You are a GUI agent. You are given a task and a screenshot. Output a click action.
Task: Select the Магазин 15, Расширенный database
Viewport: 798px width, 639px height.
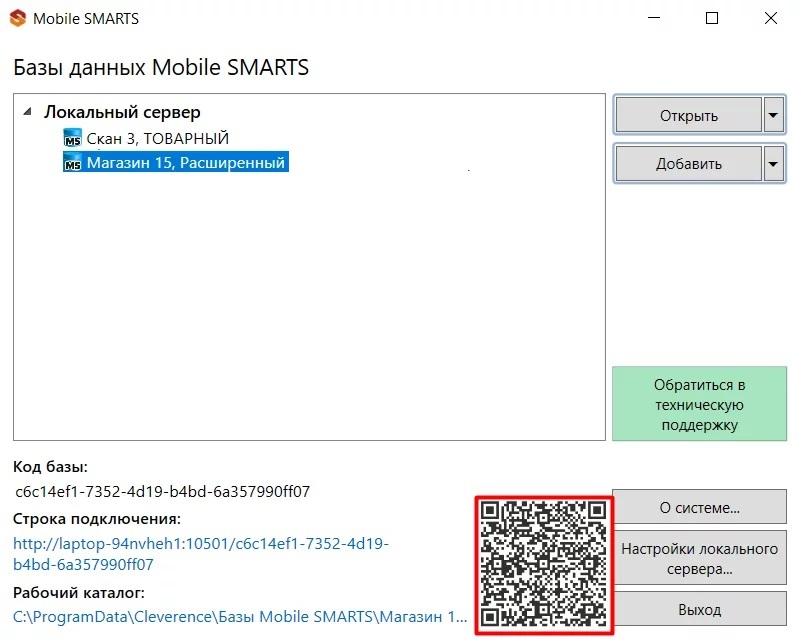coord(186,162)
